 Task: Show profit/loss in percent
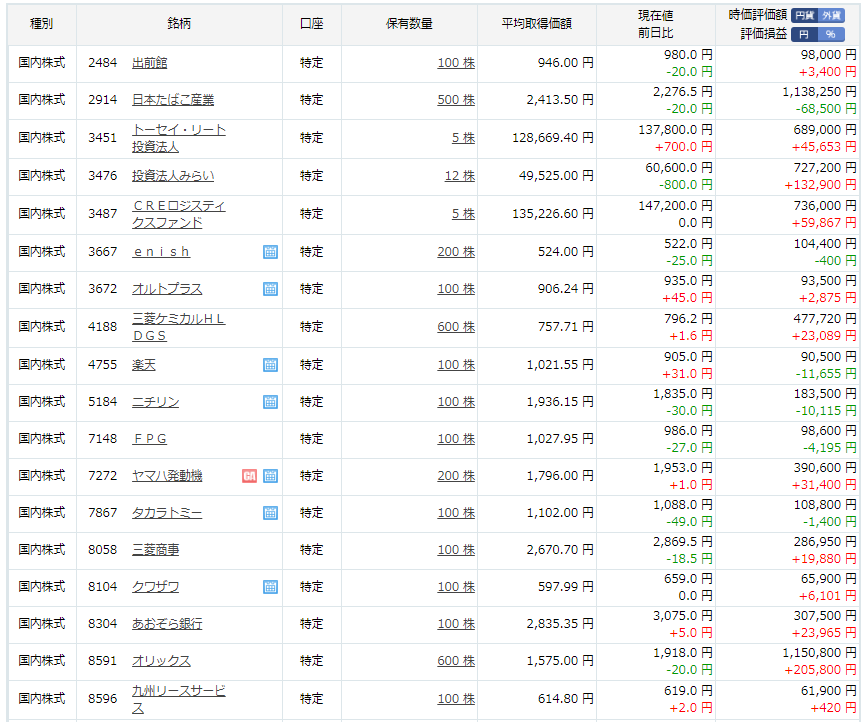coord(832,34)
